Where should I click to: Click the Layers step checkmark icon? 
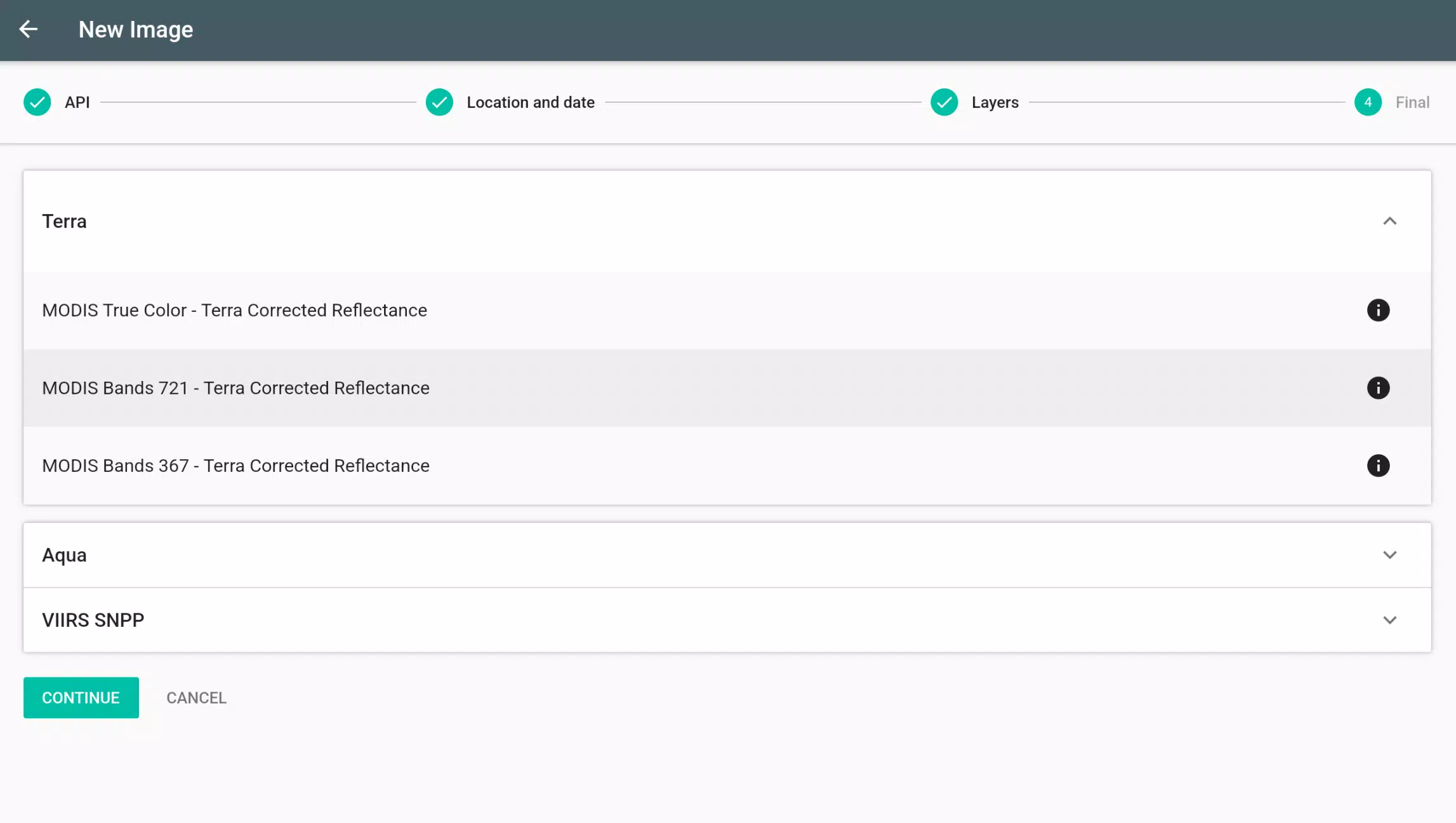coord(944,102)
